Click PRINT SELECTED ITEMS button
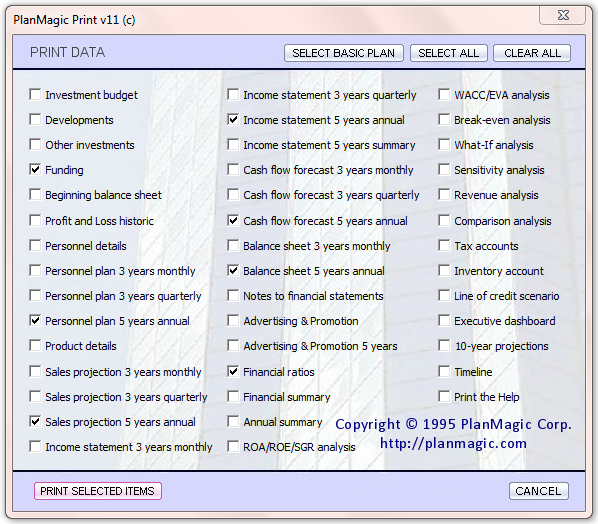 (x=98, y=491)
